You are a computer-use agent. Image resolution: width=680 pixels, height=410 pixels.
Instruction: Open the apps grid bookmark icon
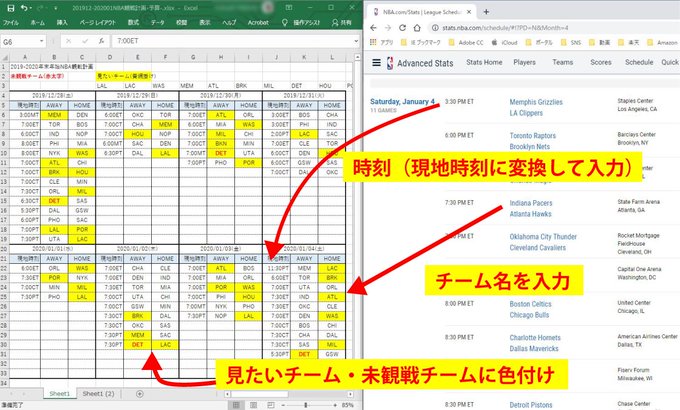pos(373,42)
